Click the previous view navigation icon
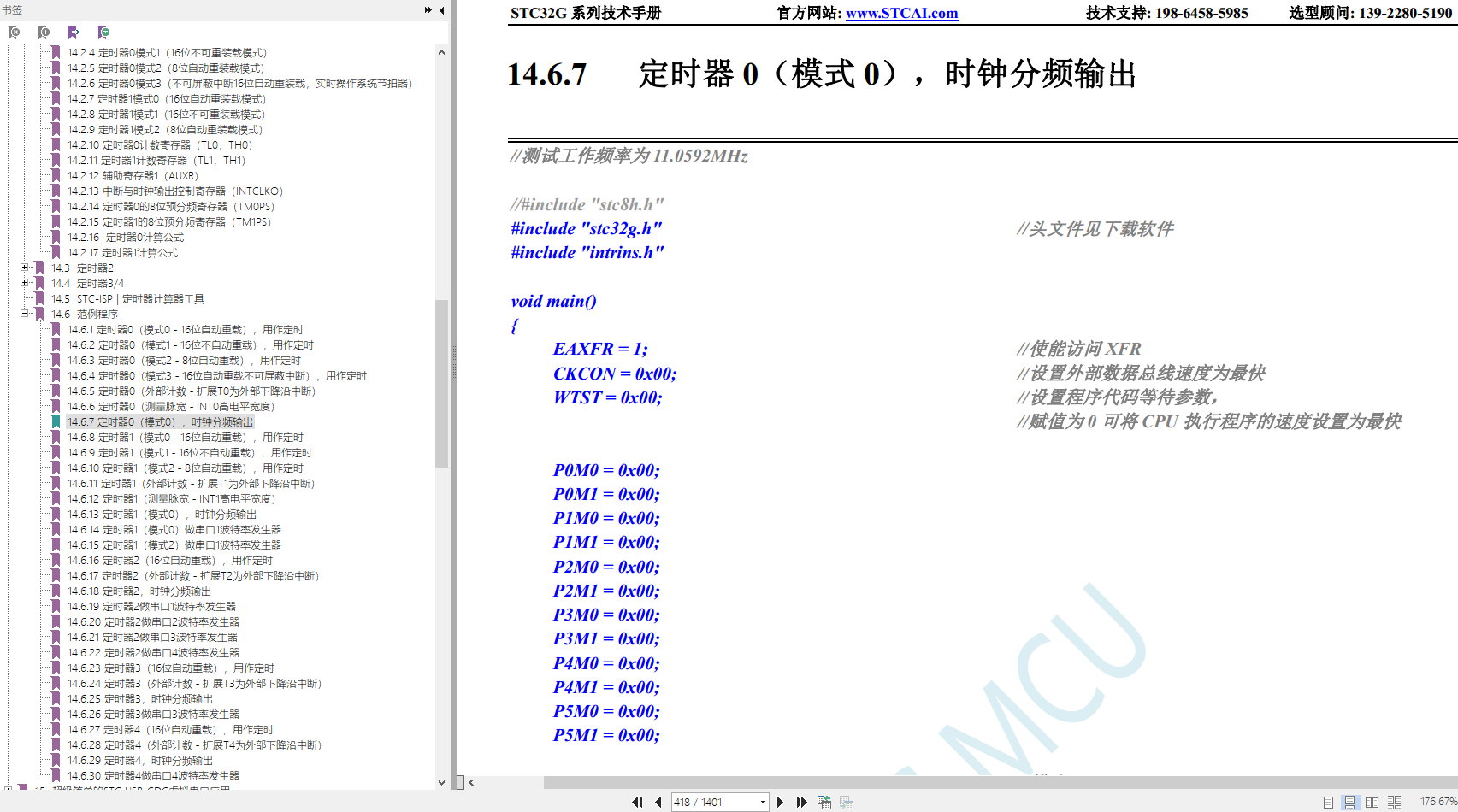This screenshot has height=812, width=1458. (x=824, y=802)
